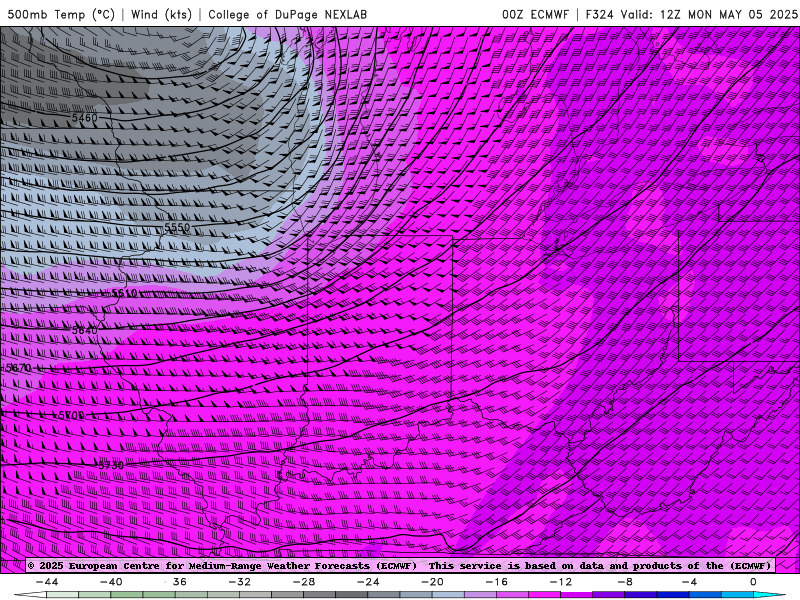Click the 5460 height contour label
This screenshot has height=600, width=800.
coord(84,118)
